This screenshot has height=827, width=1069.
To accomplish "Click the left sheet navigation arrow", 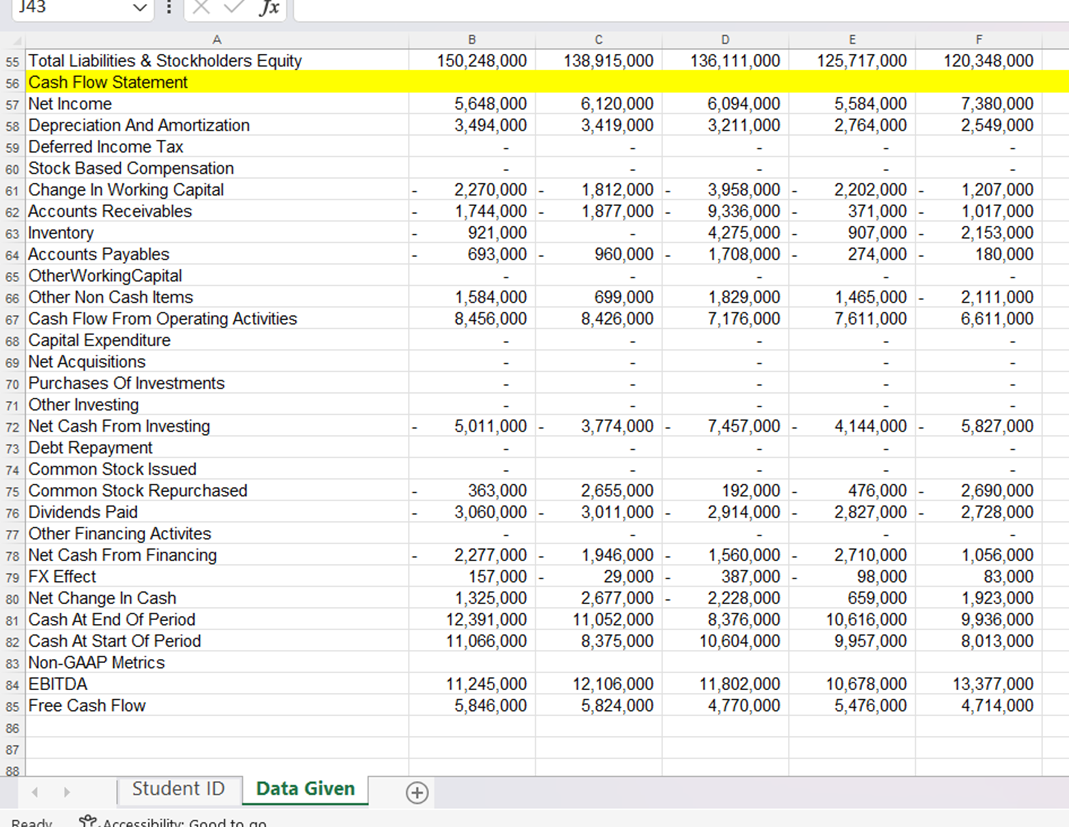I will (x=34, y=790).
